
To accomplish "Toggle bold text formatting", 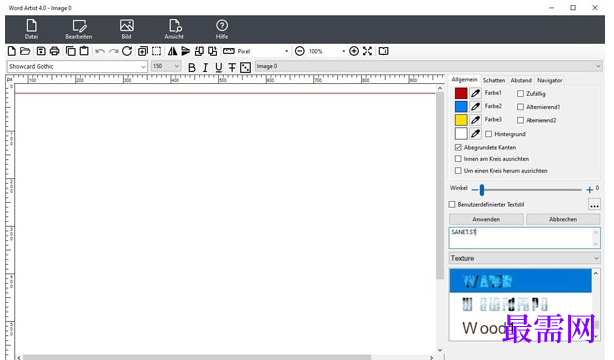I will click(x=192, y=67).
